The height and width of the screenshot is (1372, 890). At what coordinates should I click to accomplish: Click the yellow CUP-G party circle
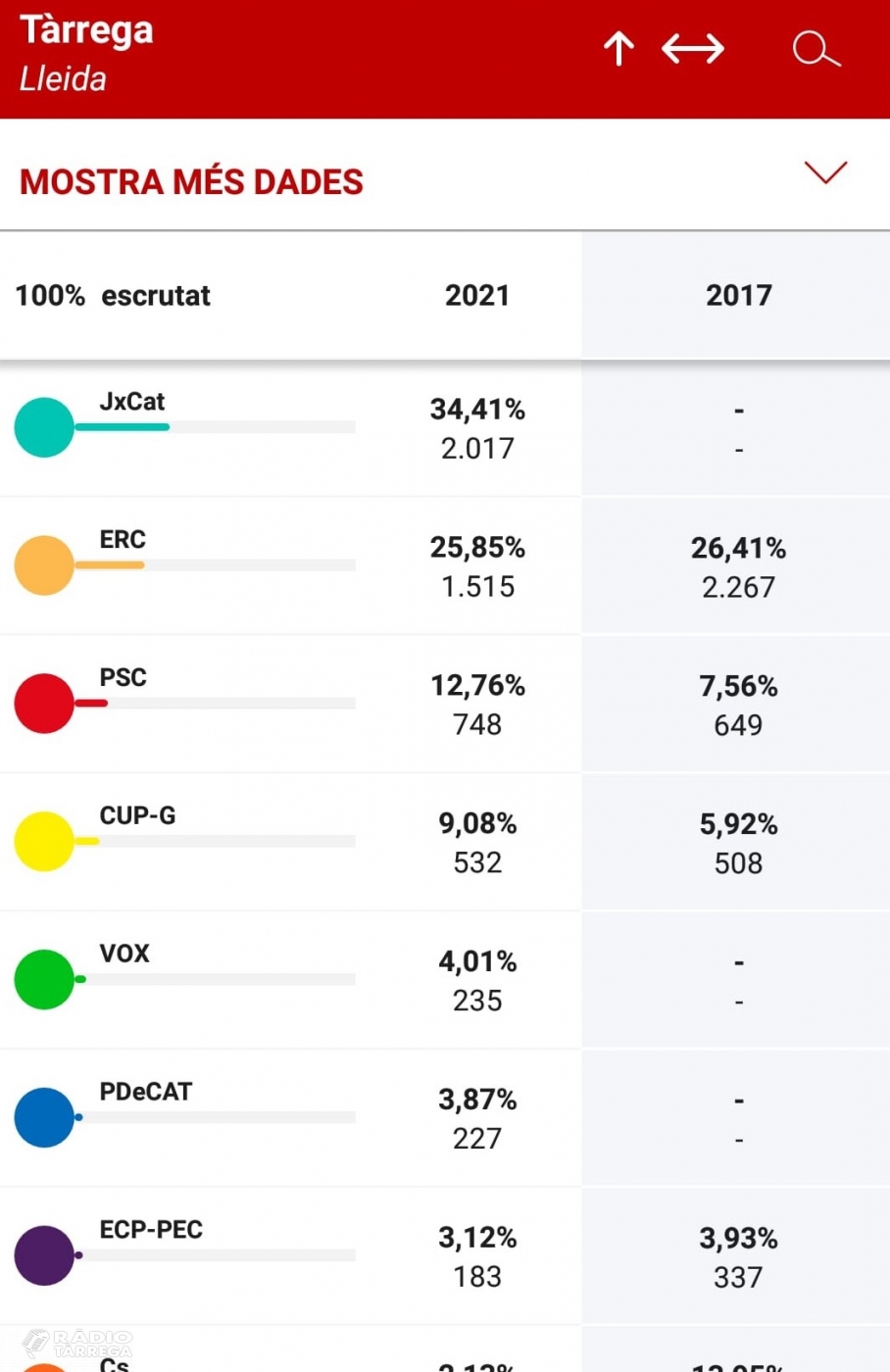(44, 842)
